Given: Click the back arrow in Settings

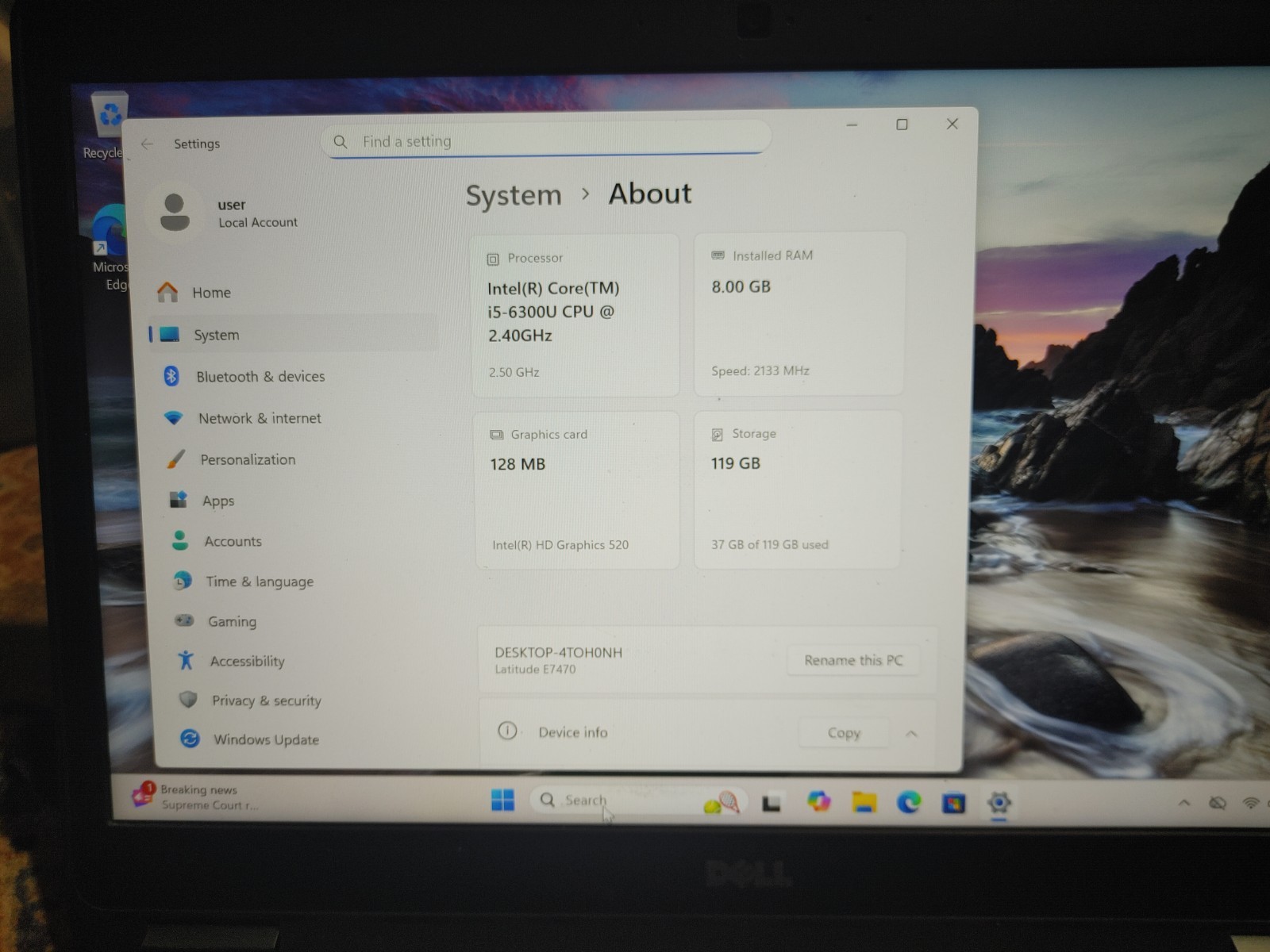Looking at the screenshot, I should coord(147,144).
